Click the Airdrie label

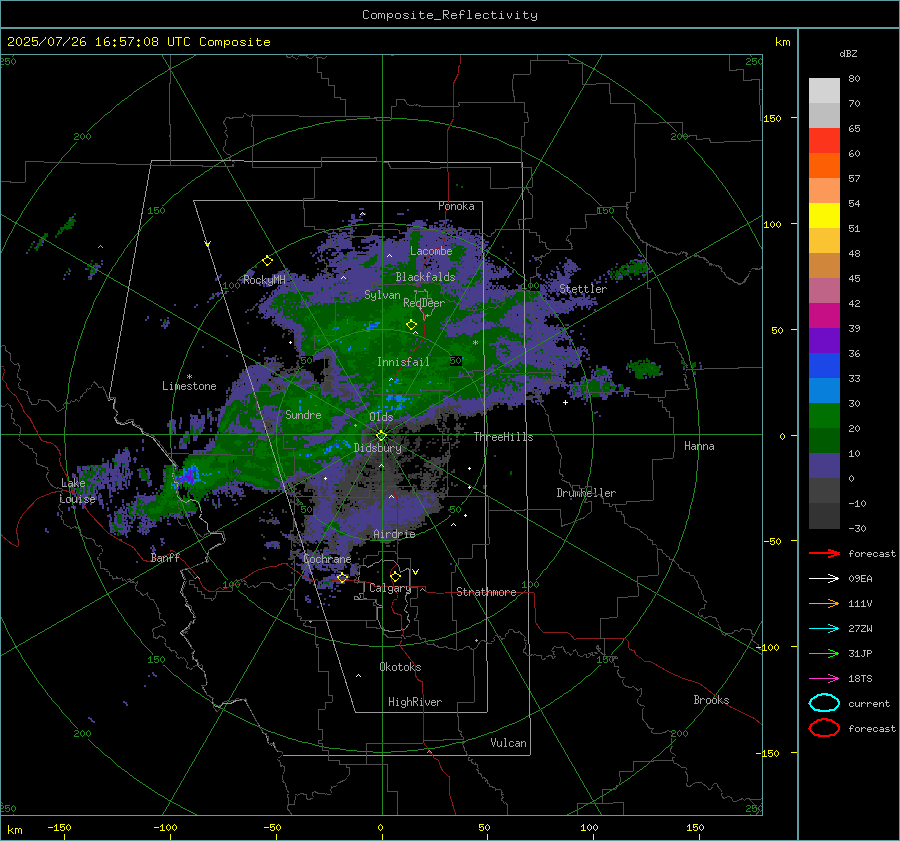[x=394, y=534]
